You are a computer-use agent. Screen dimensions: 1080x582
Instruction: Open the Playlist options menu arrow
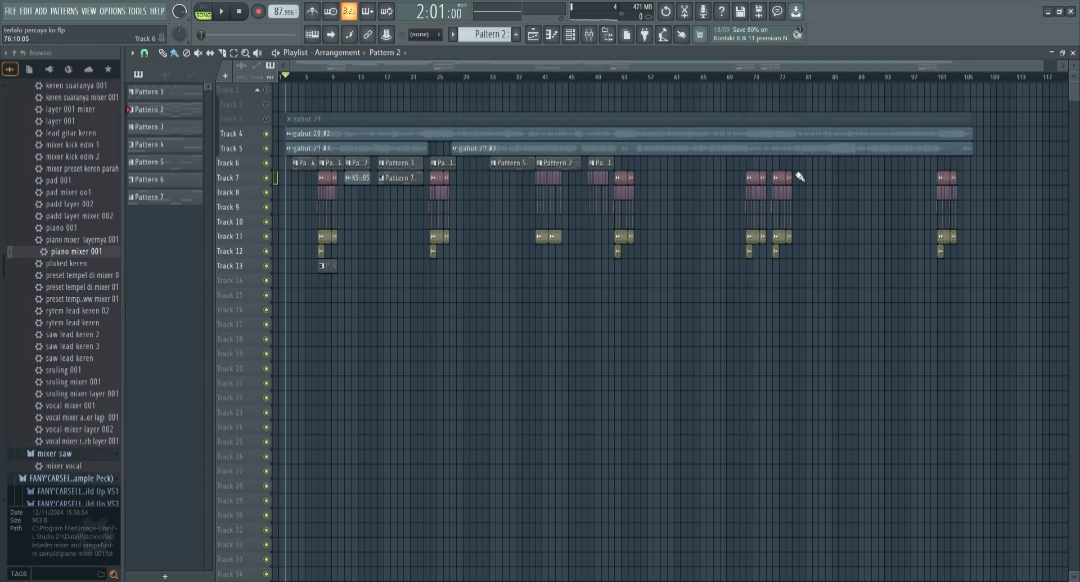click(133, 52)
